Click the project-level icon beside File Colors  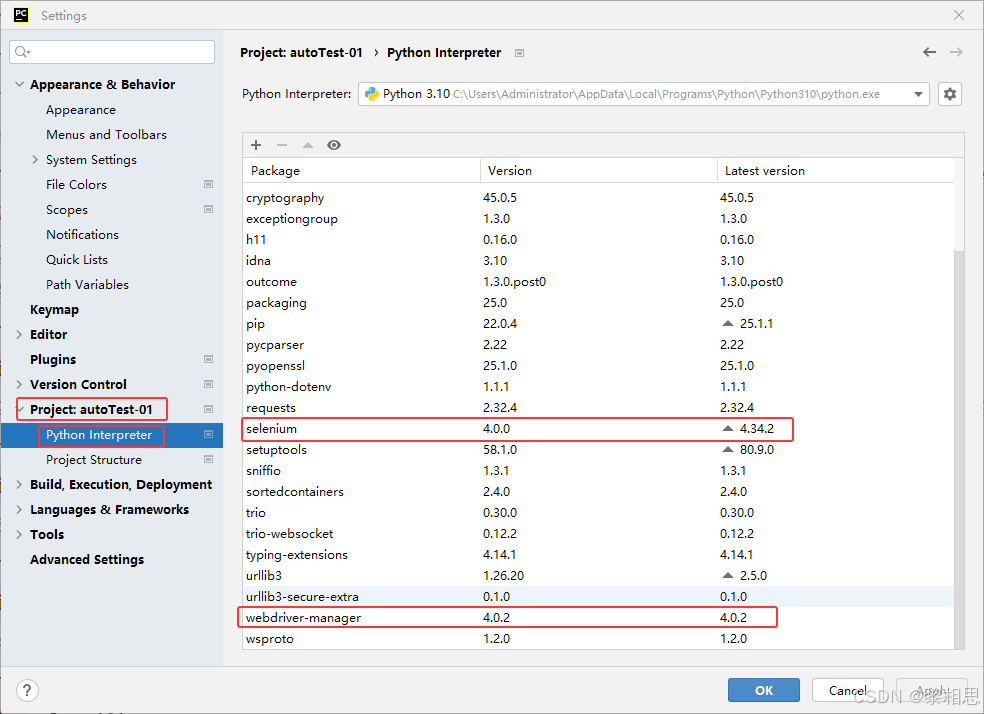(x=208, y=184)
